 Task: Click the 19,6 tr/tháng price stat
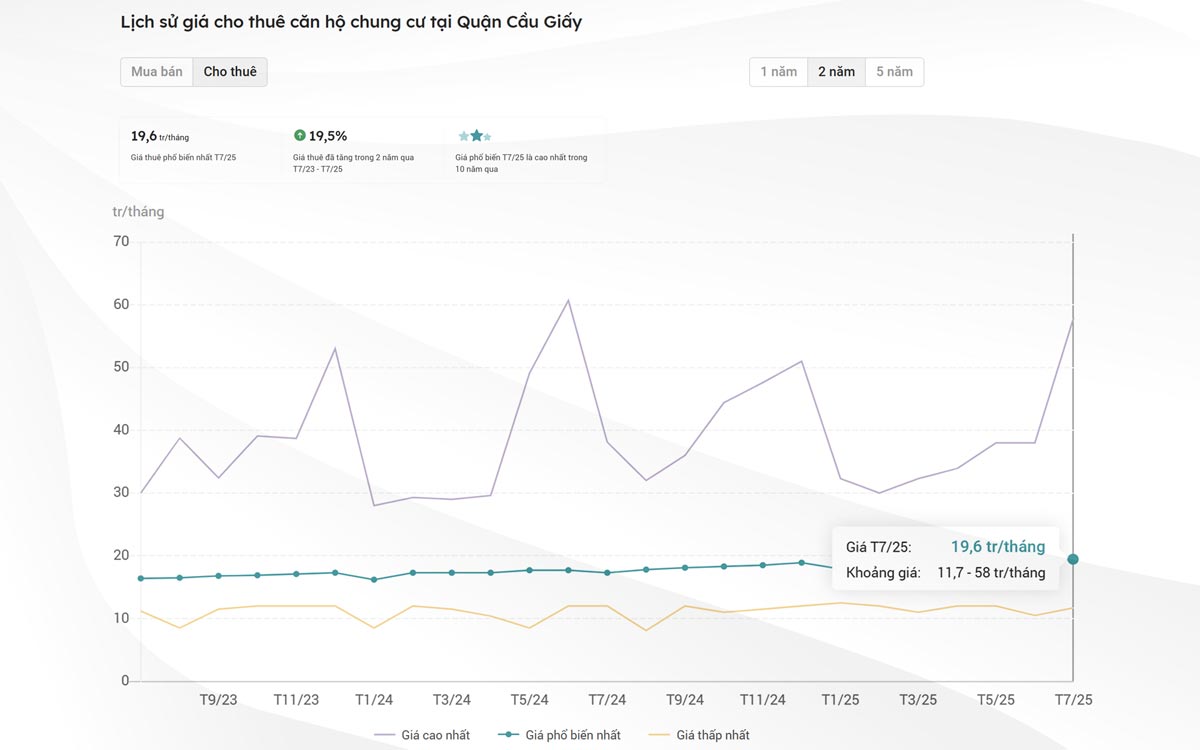160,136
